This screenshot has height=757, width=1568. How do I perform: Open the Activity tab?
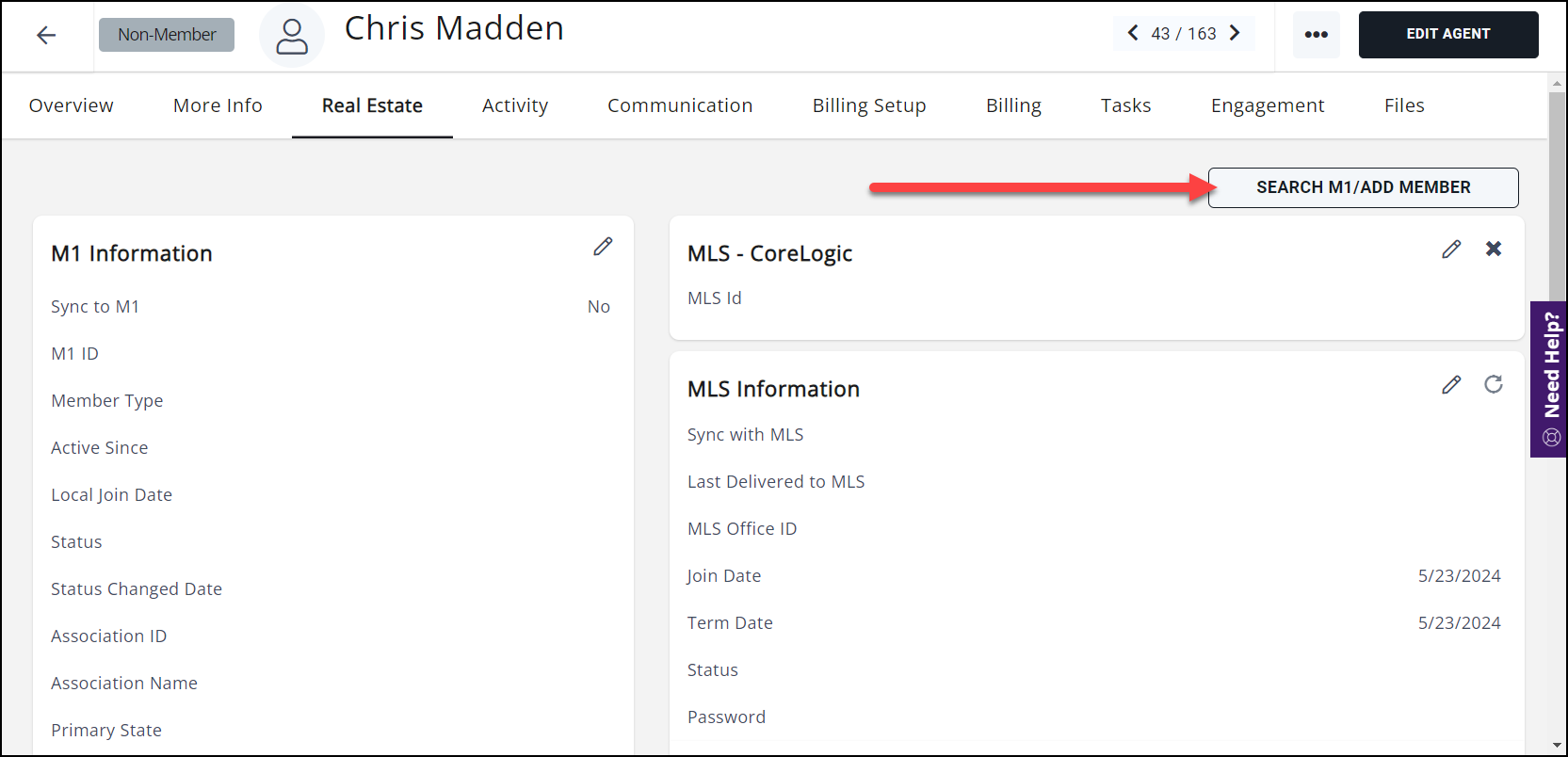[x=515, y=105]
